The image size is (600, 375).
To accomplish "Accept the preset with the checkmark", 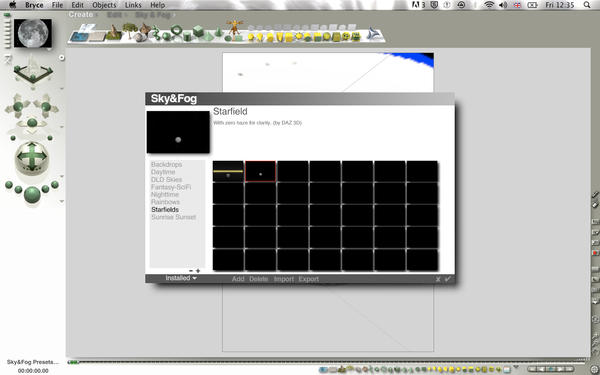I will click(448, 279).
